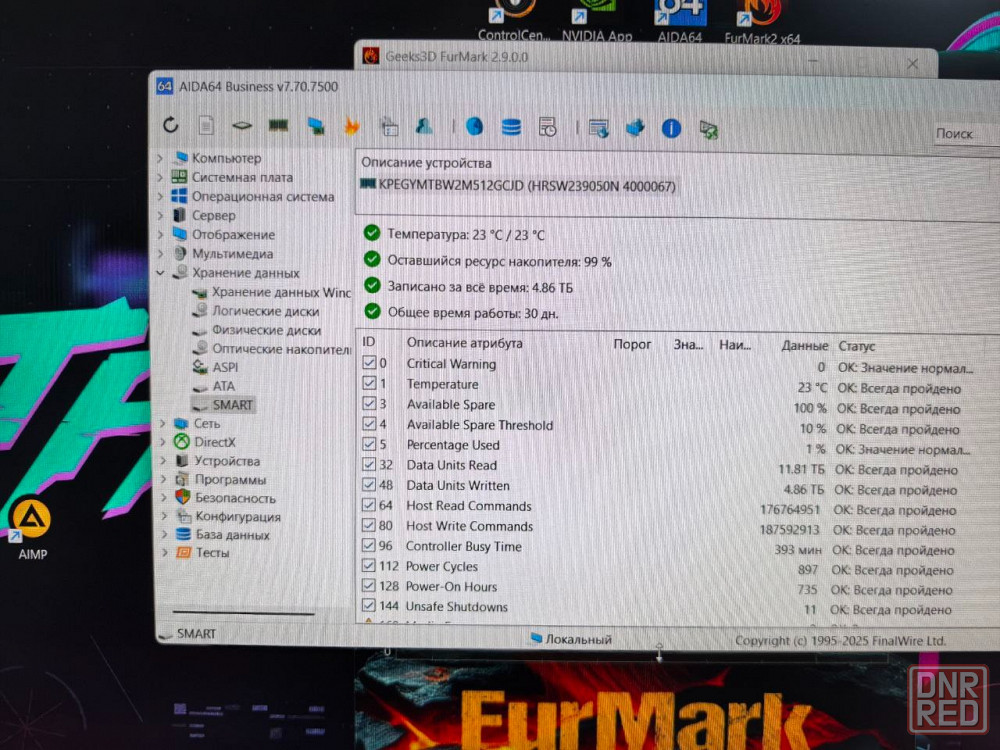Click the Данные column header
Image resolution: width=1000 pixels, height=750 pixels.
pos(804,345)
